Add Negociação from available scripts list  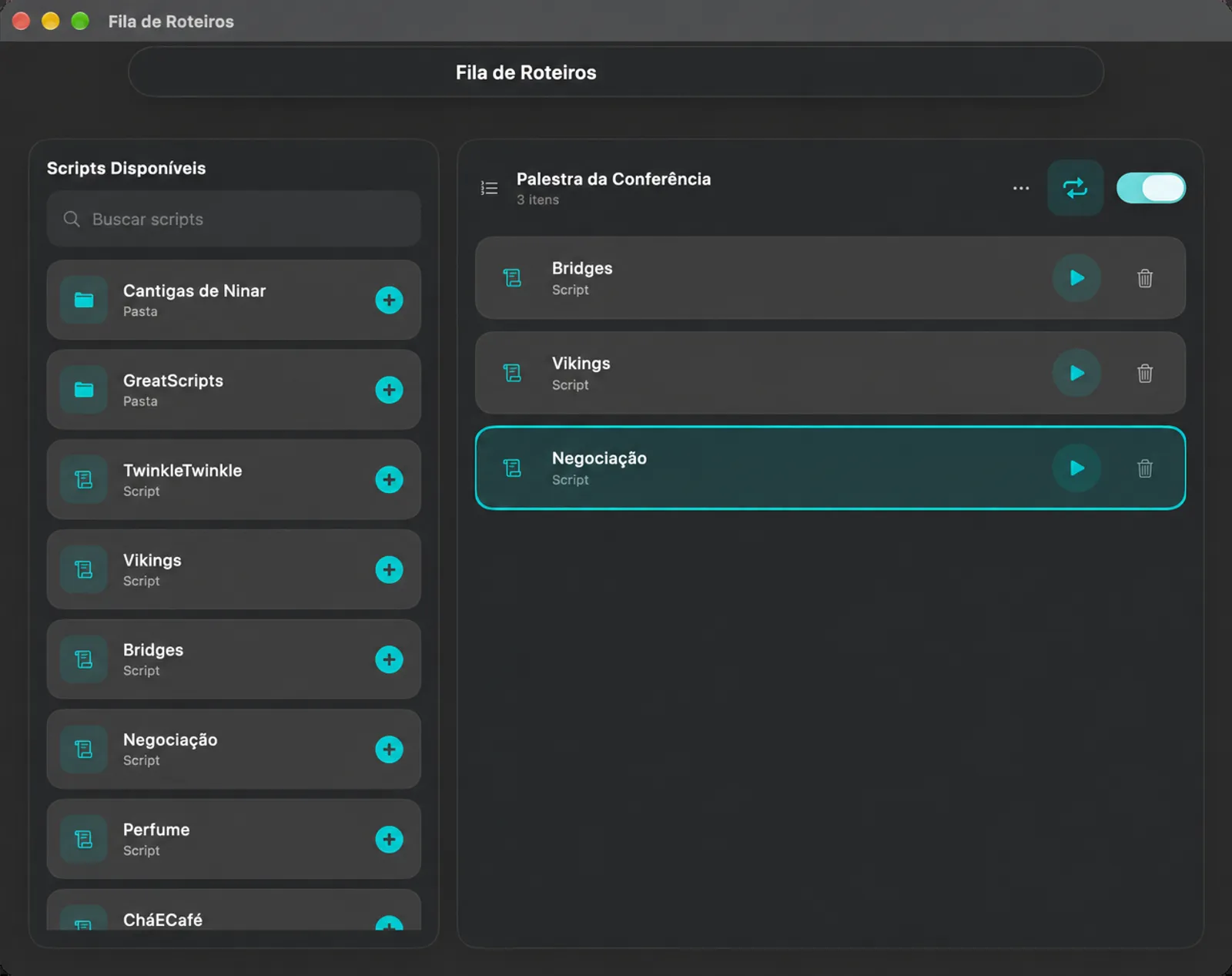pos(389,750)
